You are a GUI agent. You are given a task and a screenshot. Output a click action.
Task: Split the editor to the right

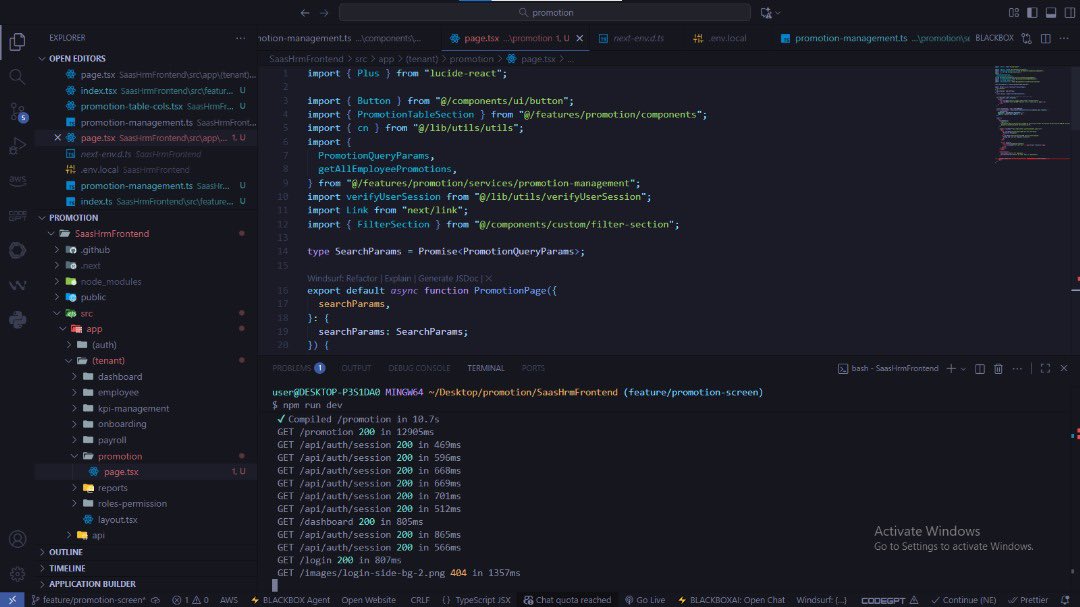point(1046,39)
